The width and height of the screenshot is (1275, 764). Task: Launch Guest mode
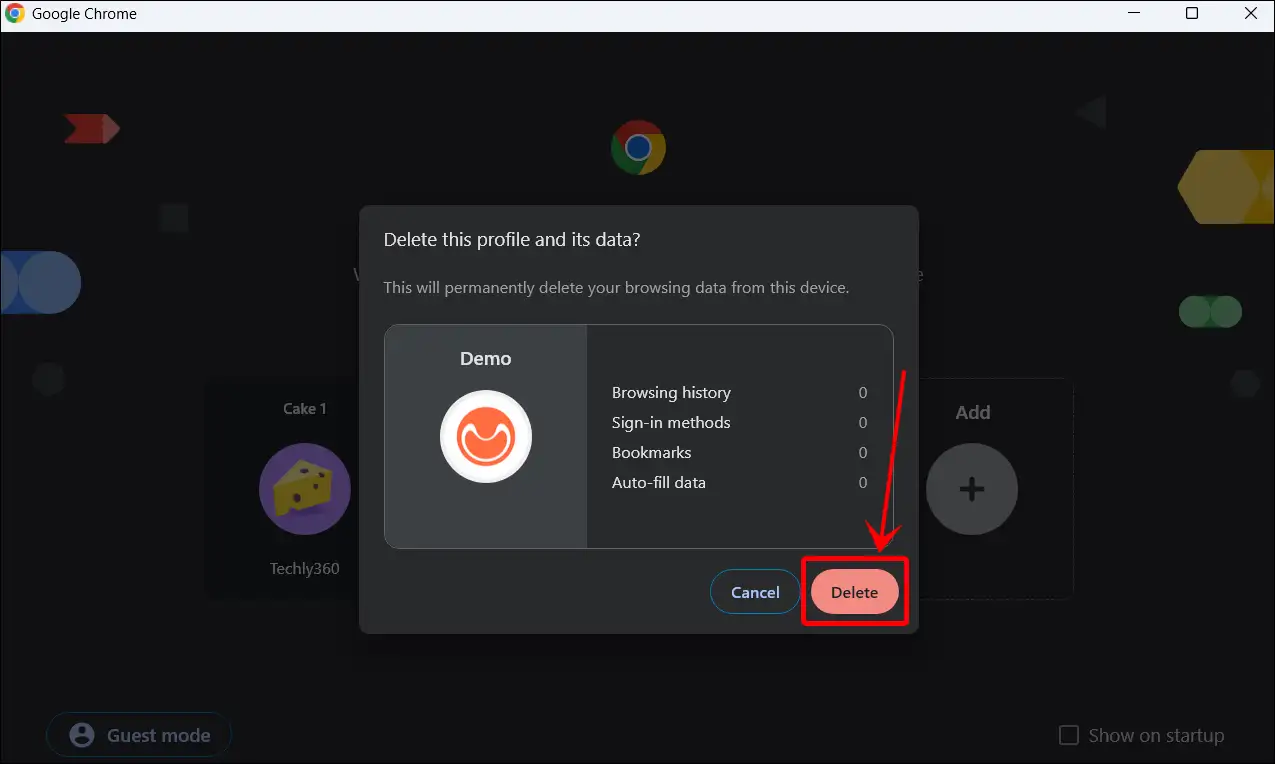(139, 735)
